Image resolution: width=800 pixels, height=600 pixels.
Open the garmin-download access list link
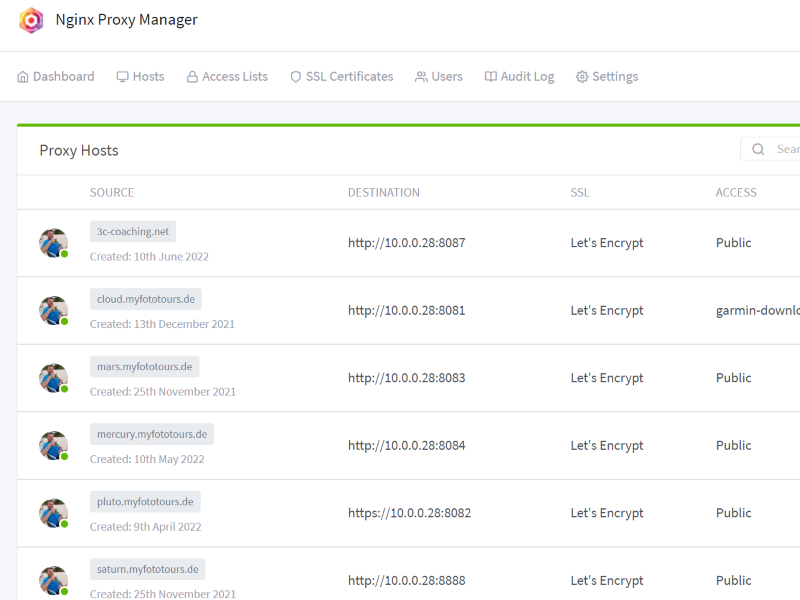tap(758, 311)
